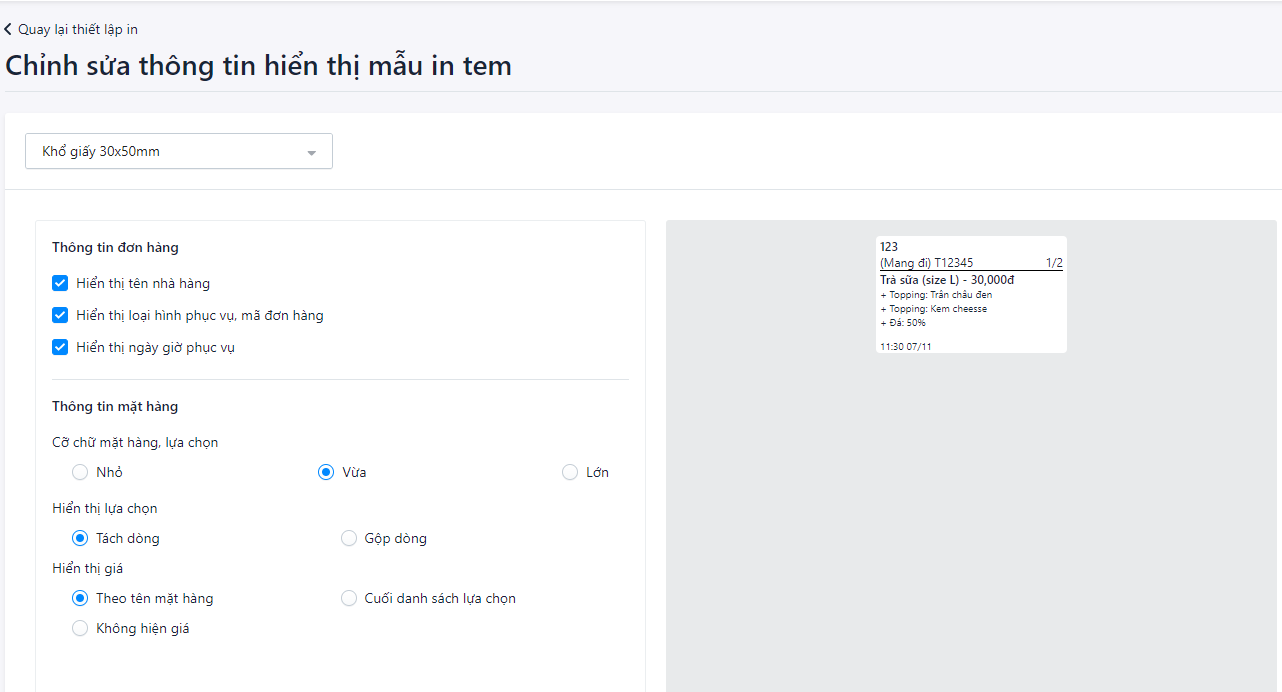
Task: Click the '1/2' label count in preview
Action: point(1054,263)
